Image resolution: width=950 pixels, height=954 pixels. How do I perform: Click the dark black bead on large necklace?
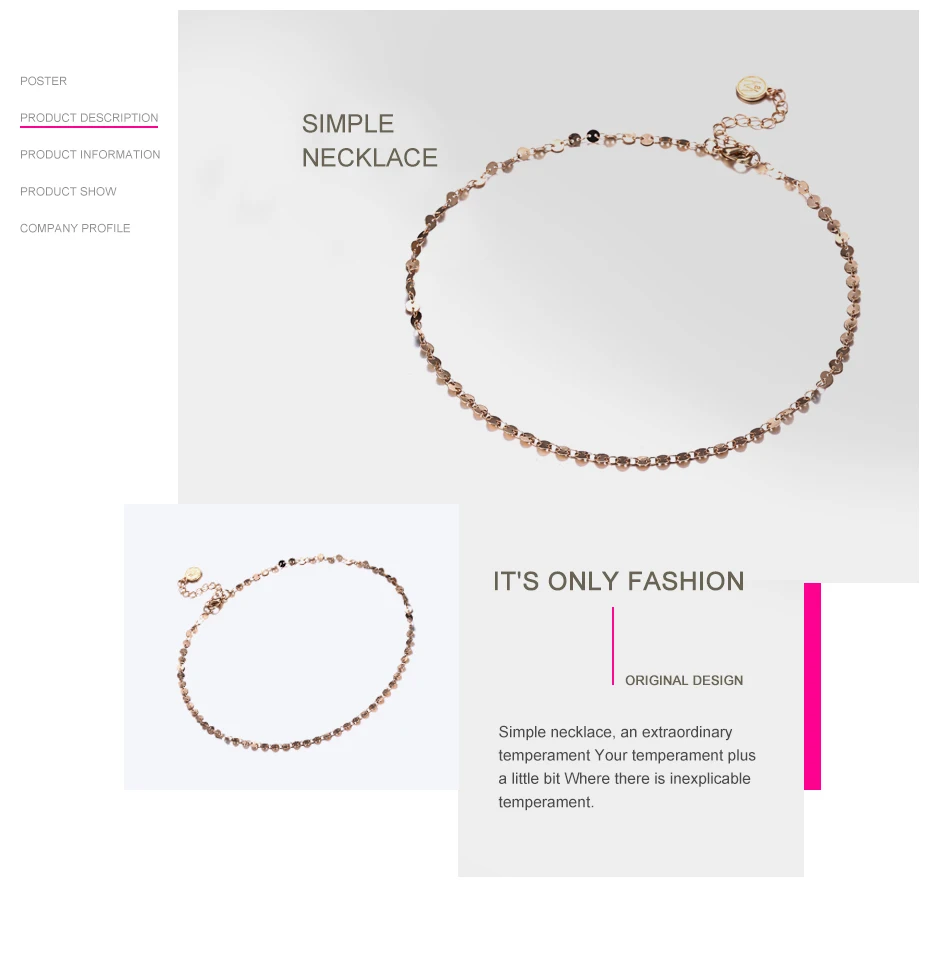[593, 136]
